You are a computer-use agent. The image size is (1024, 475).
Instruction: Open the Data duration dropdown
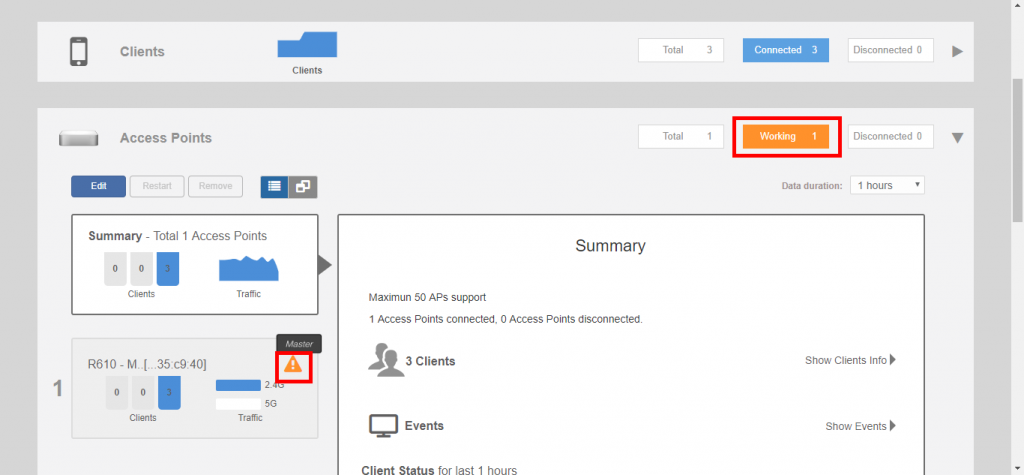click(x=887, y=185)
